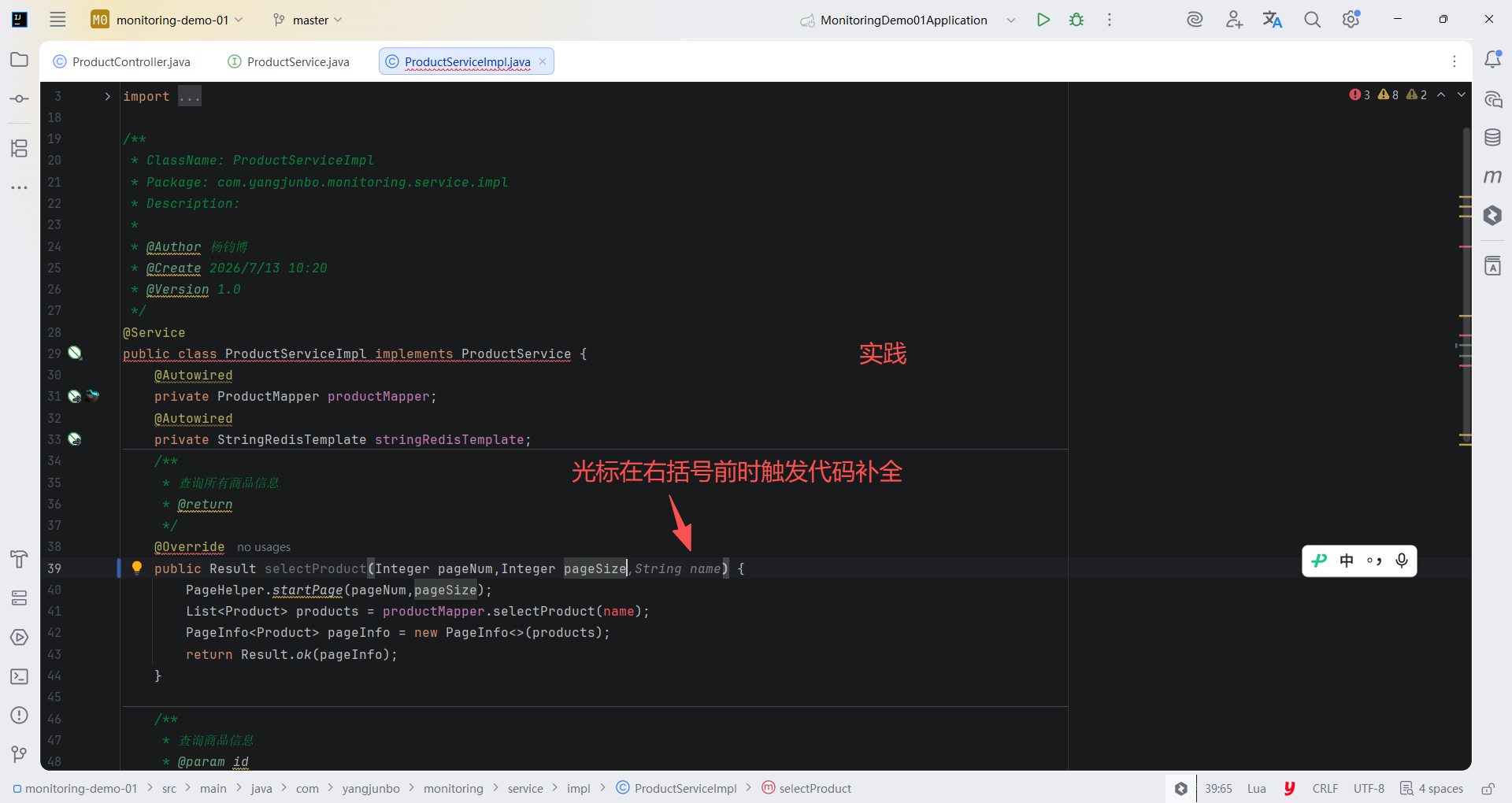Open the Services tool window
The image size is (1512, 803).
(20, 598)
